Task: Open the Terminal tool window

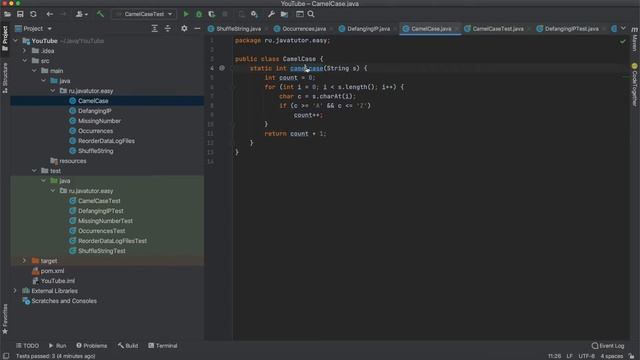Action: tap(162, 346)
